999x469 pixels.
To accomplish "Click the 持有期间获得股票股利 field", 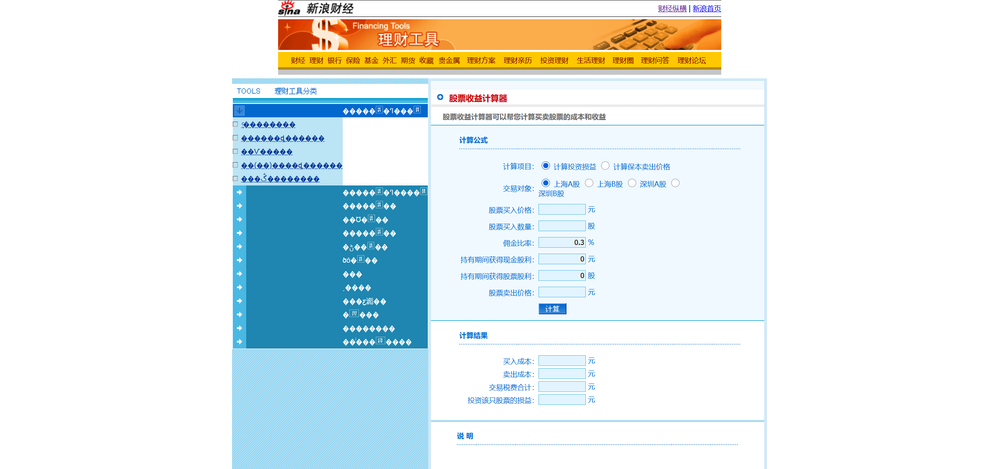I will pos(562,275).
